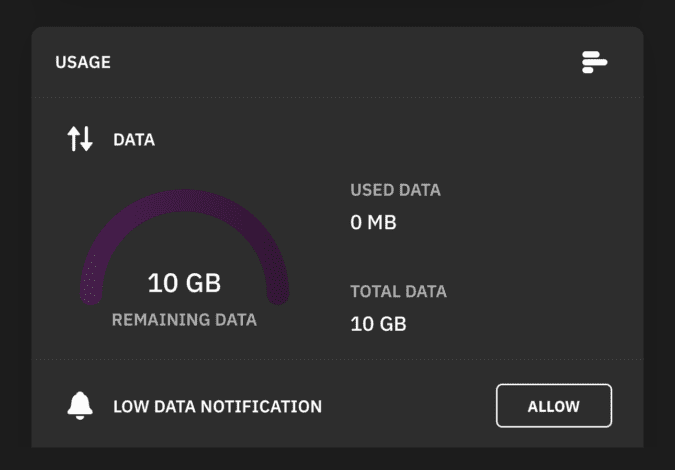
Task: Click the top of the gauge arc
Action: (185, 200)
